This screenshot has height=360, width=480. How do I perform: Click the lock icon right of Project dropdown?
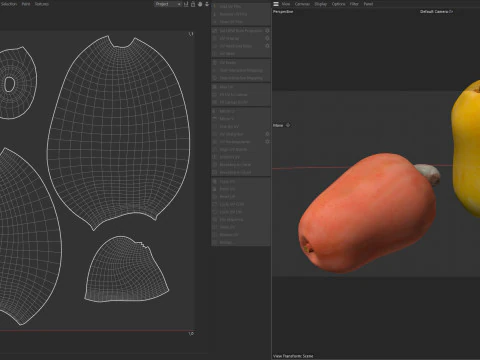(193, 4)
